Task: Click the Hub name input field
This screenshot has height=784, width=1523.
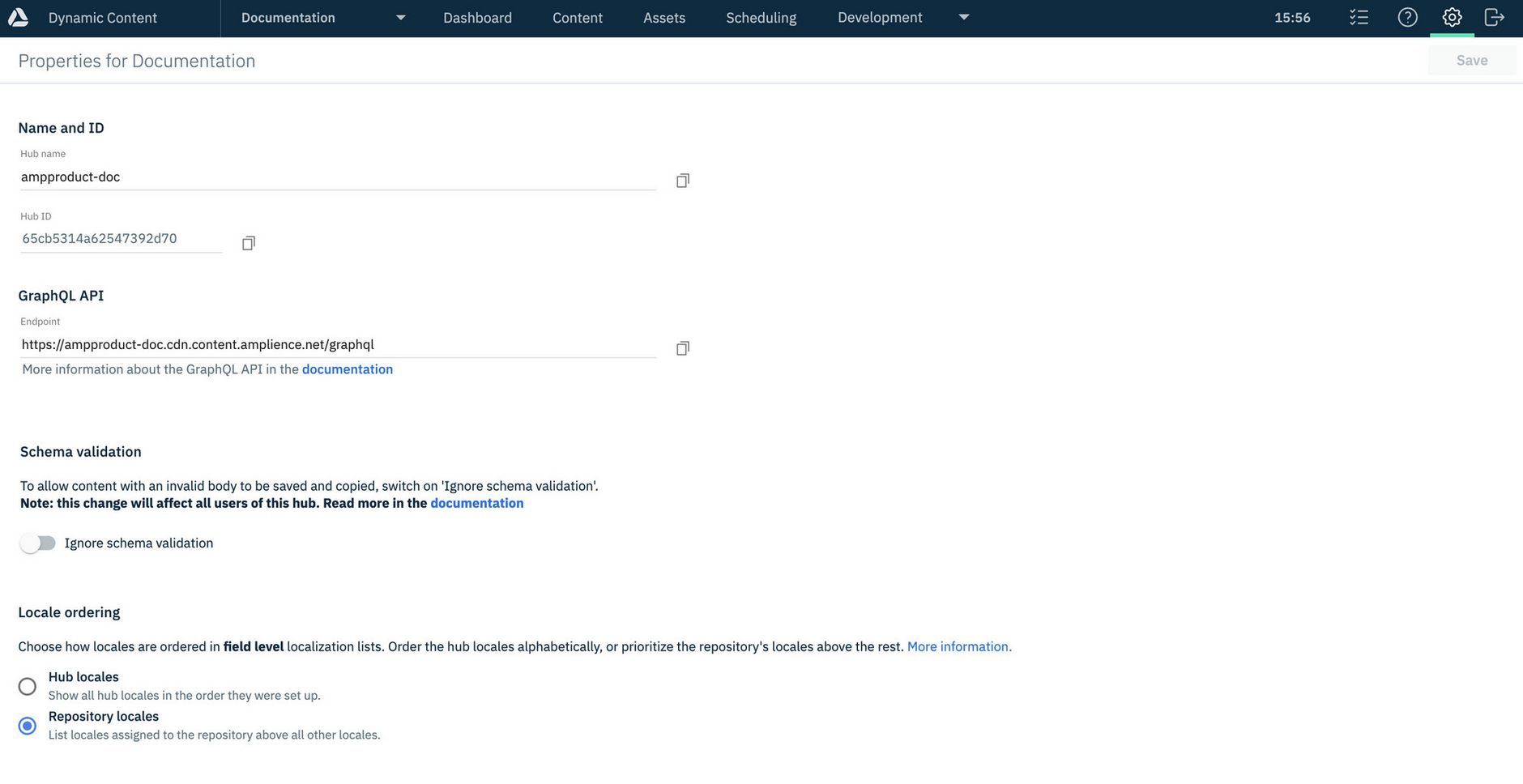Action: [338, 177]
